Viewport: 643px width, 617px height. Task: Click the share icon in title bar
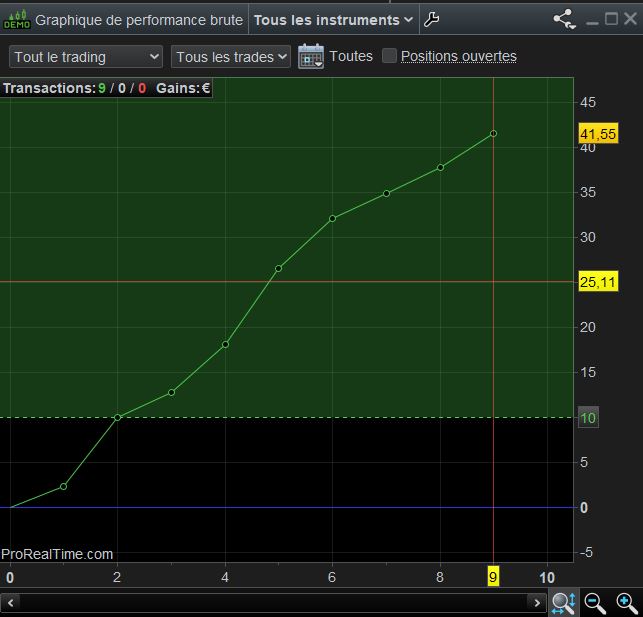tap(564, 19)
